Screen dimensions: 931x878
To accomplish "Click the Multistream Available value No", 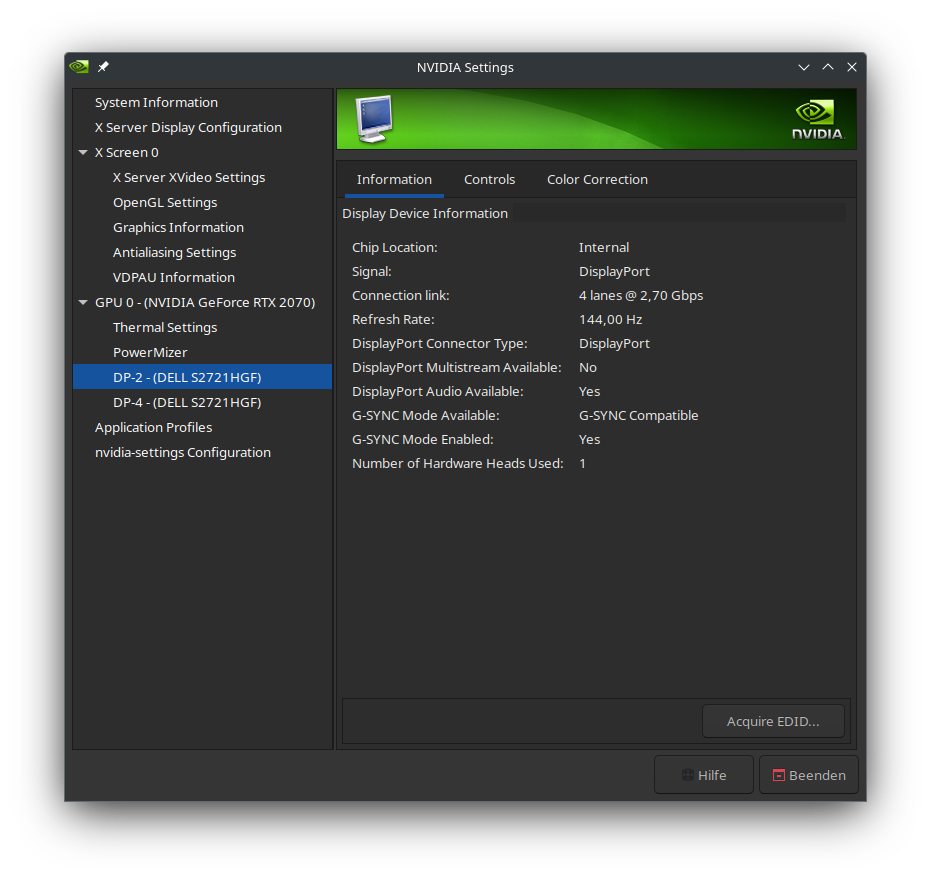I will point(588,367).
